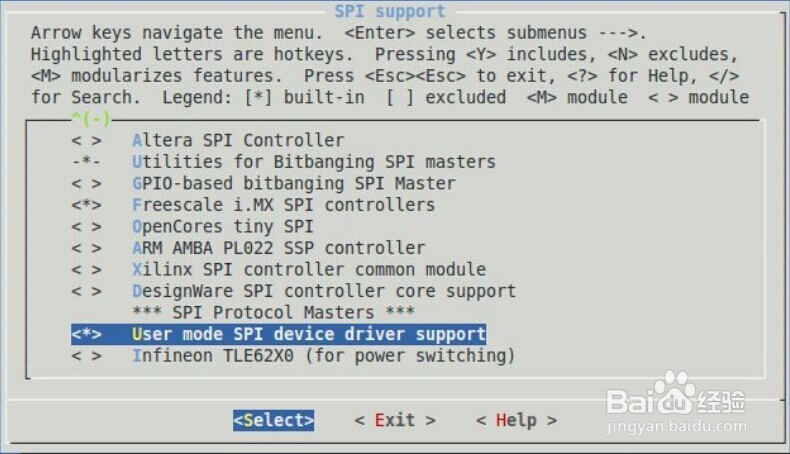The height and width of the screenshot is (454, 790).
Task: Toggle DesignWare SPI controller core support box
Action: (x=86, y=291)
